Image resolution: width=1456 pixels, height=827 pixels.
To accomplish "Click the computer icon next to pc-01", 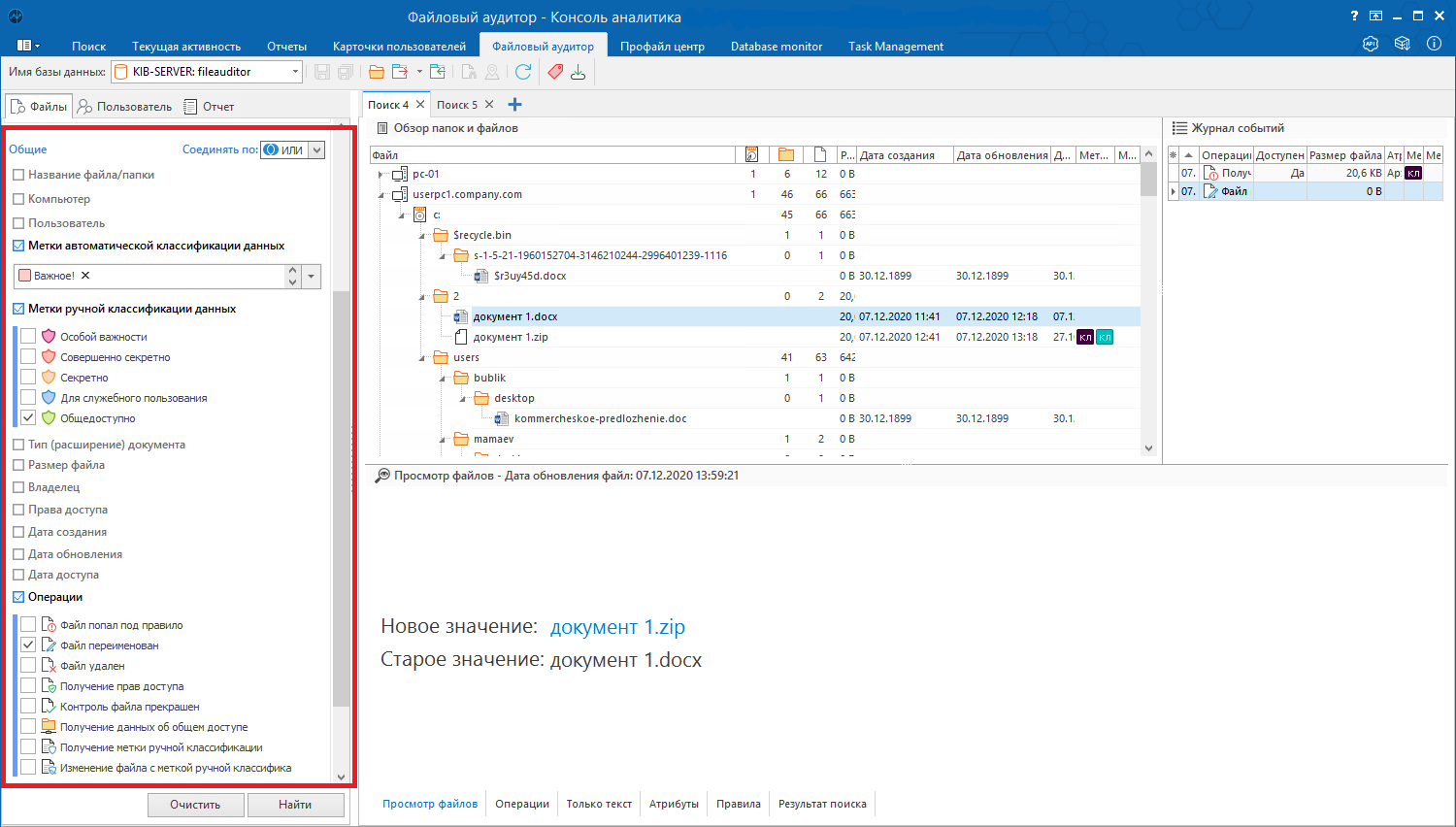I will [x=400, y=174].
